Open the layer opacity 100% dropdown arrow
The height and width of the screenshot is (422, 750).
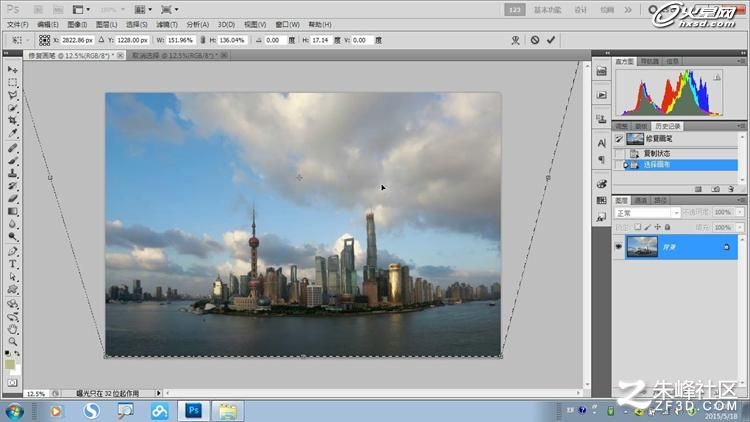click(x=740, y=212)
